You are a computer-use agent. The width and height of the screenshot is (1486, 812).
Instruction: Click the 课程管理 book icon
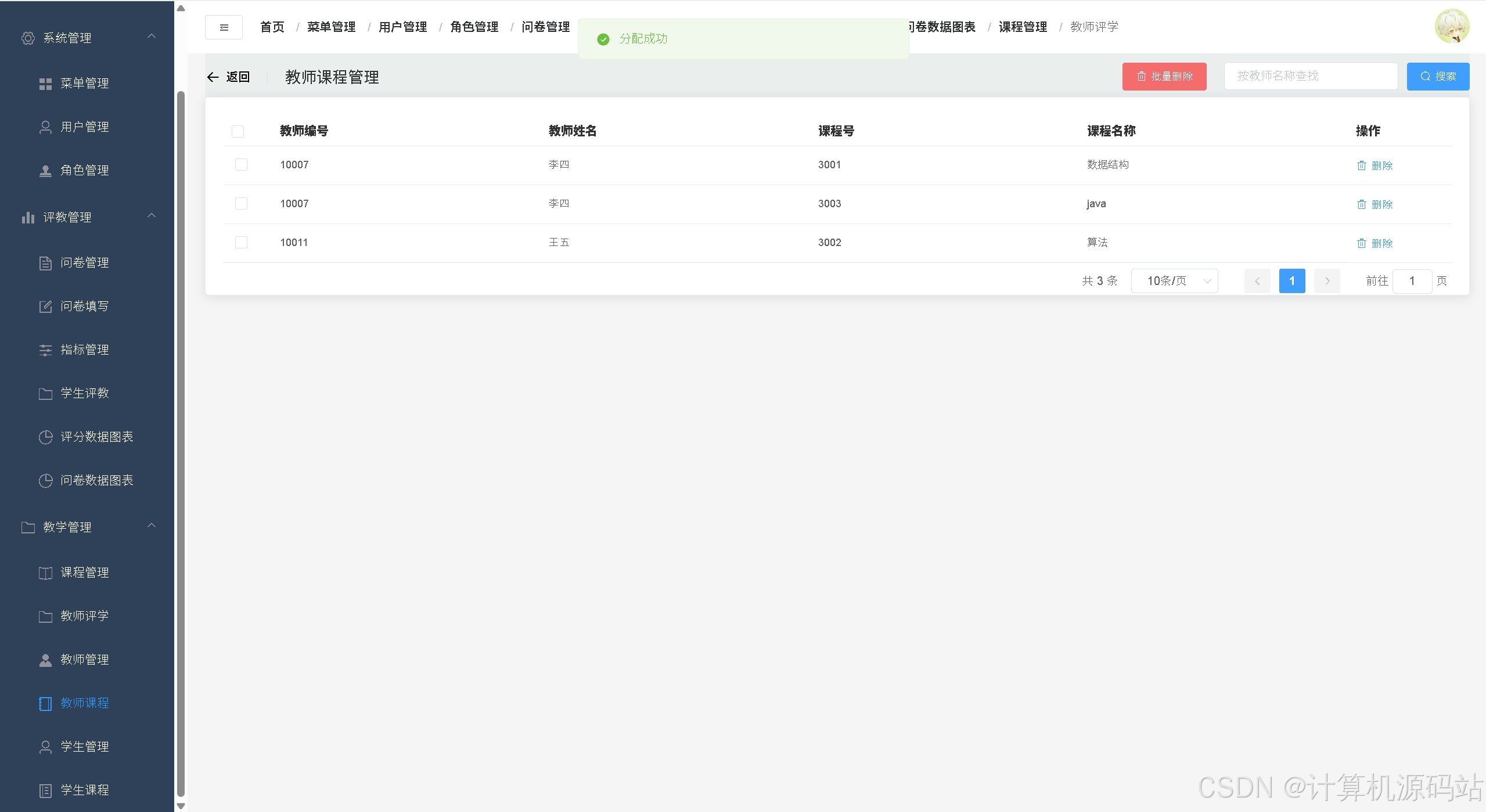click(x=45, y=573)
